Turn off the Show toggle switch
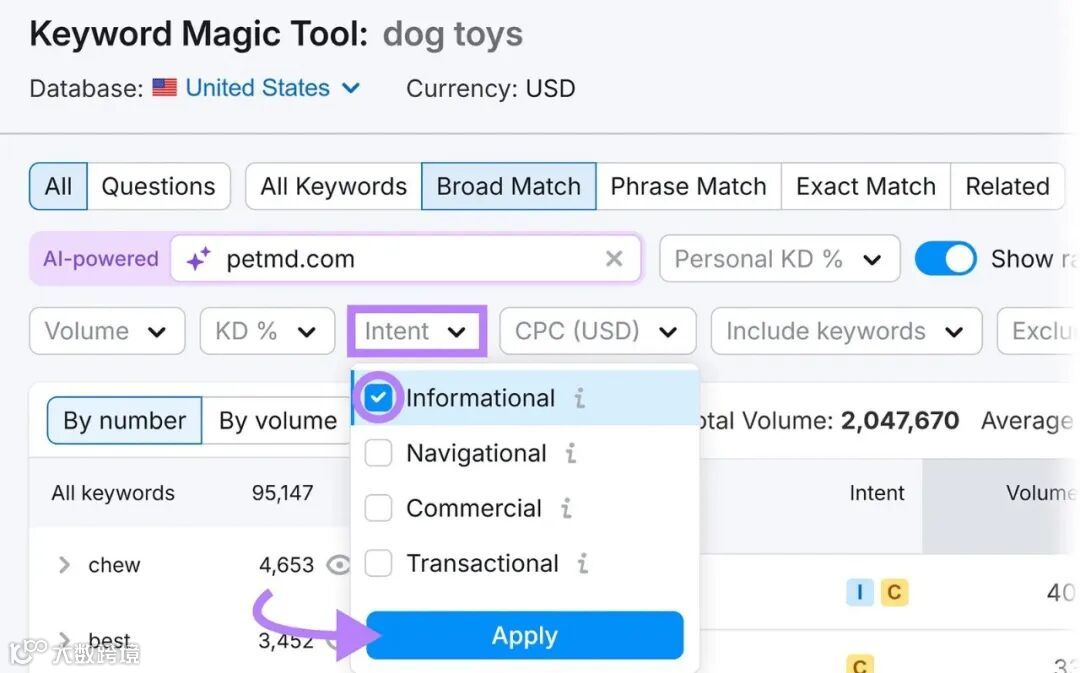Viewport: 1080px width, 673px height. (945, 260)
